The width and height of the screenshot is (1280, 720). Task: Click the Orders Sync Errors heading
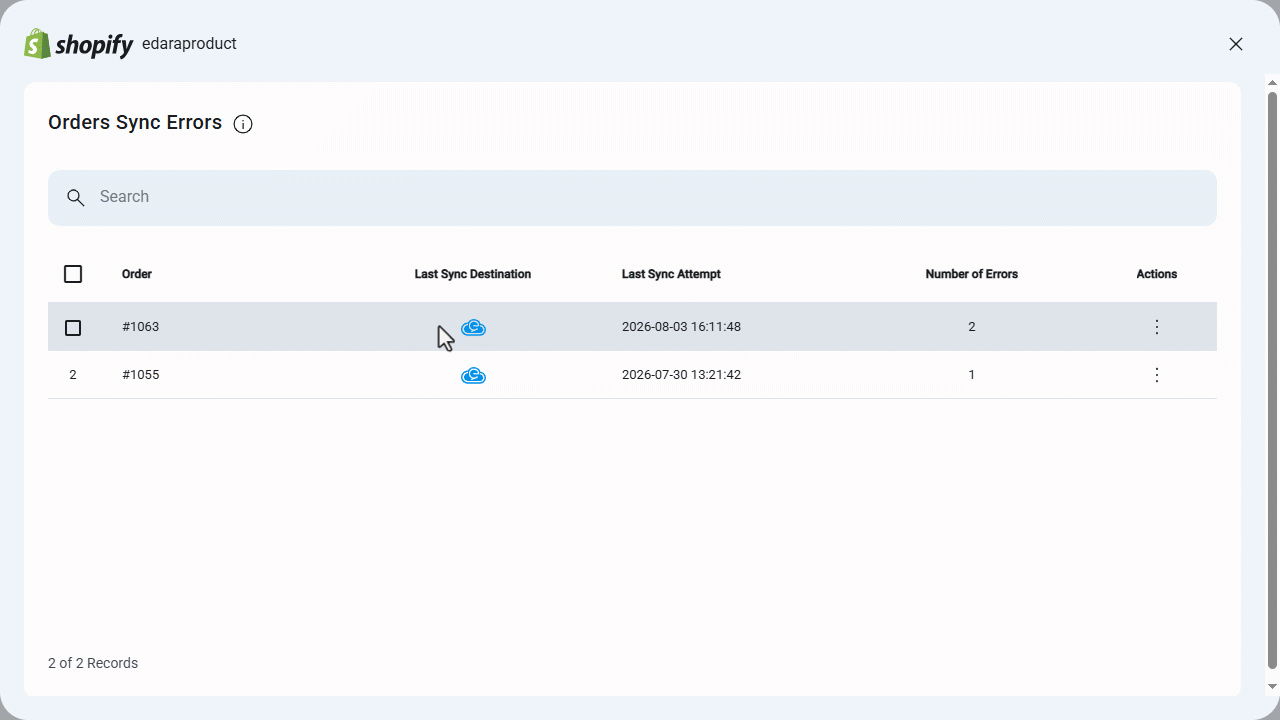[x=135, y=123]
